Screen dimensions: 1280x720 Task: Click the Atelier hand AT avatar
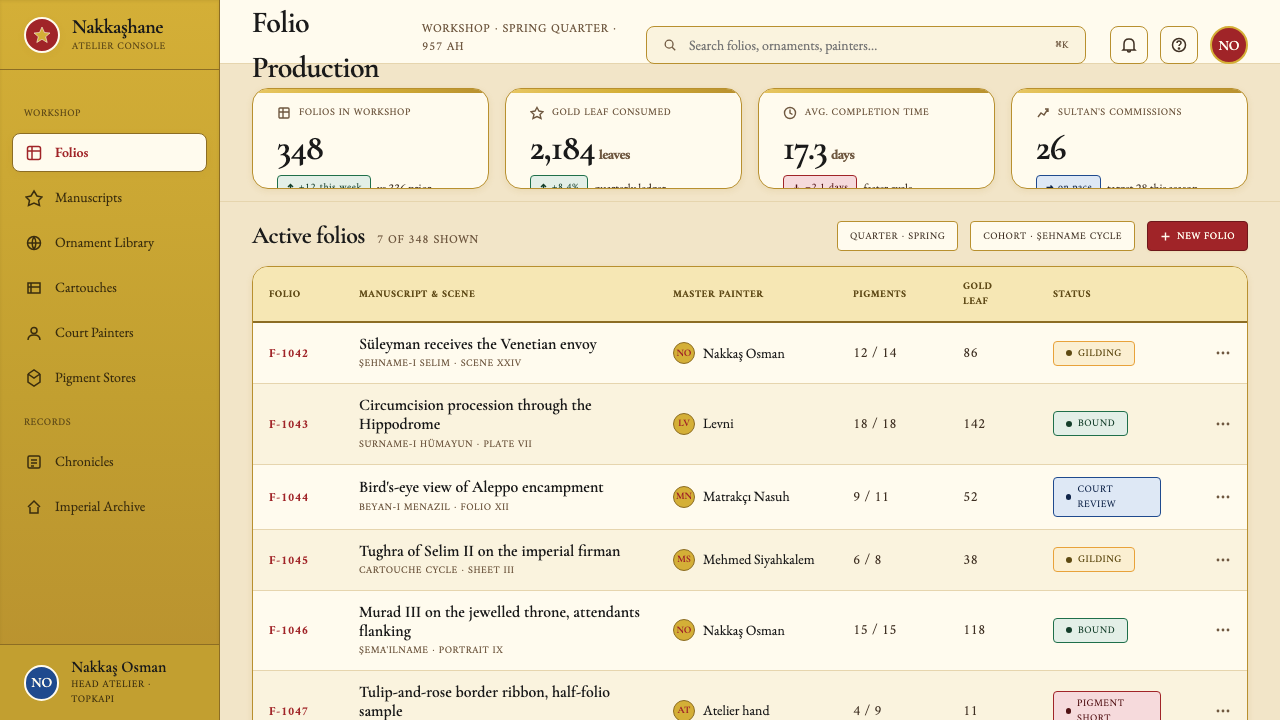point(684,710)
